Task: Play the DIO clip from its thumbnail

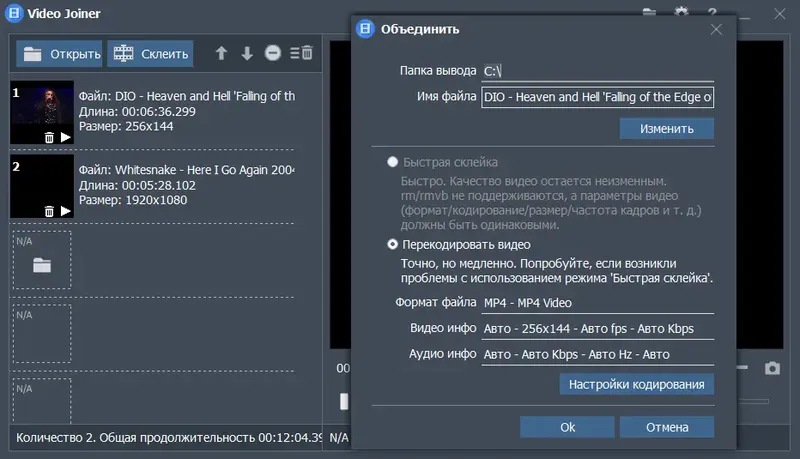Action: [65, 137]
